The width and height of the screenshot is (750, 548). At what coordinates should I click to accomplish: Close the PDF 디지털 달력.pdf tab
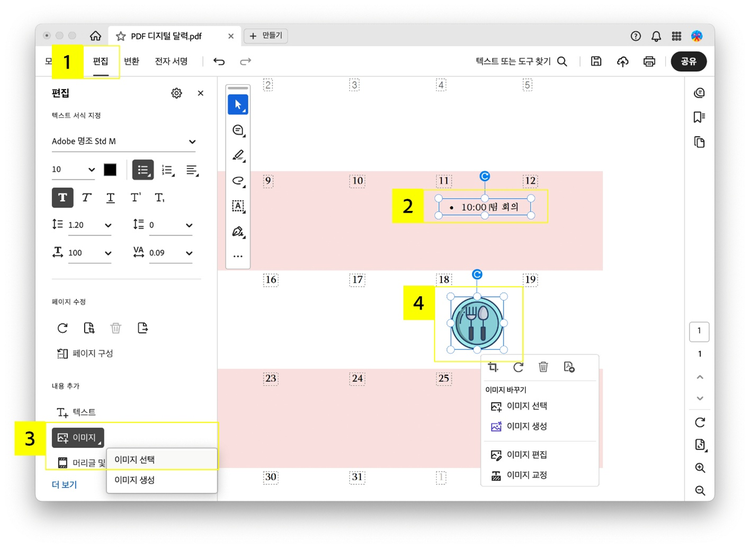pyautogui.click(x=231, y=36)
